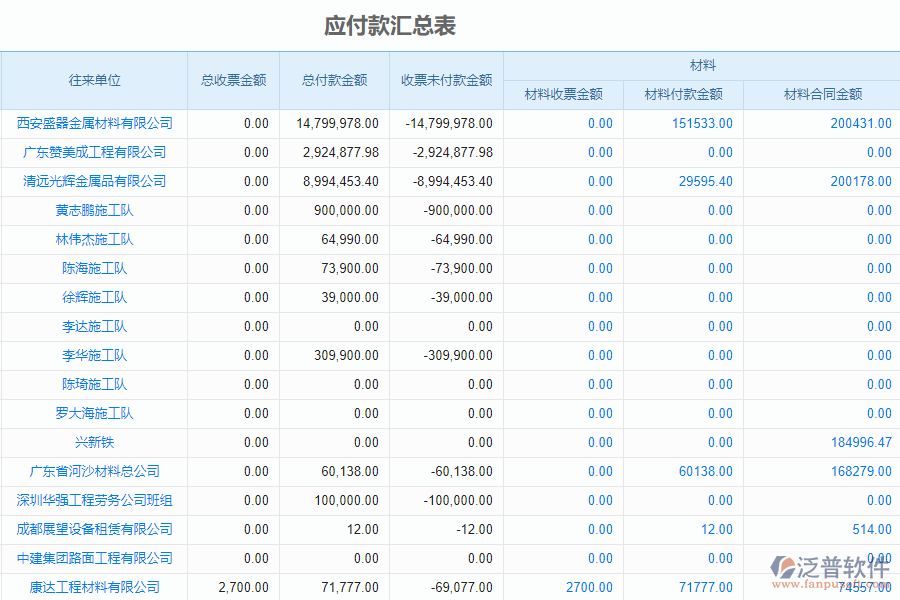Image resolution: width=900 pixels, height=600 pixels.
Task: Select vendor 广东赞美成工程有限公司
Action: [x=94, y=152]
